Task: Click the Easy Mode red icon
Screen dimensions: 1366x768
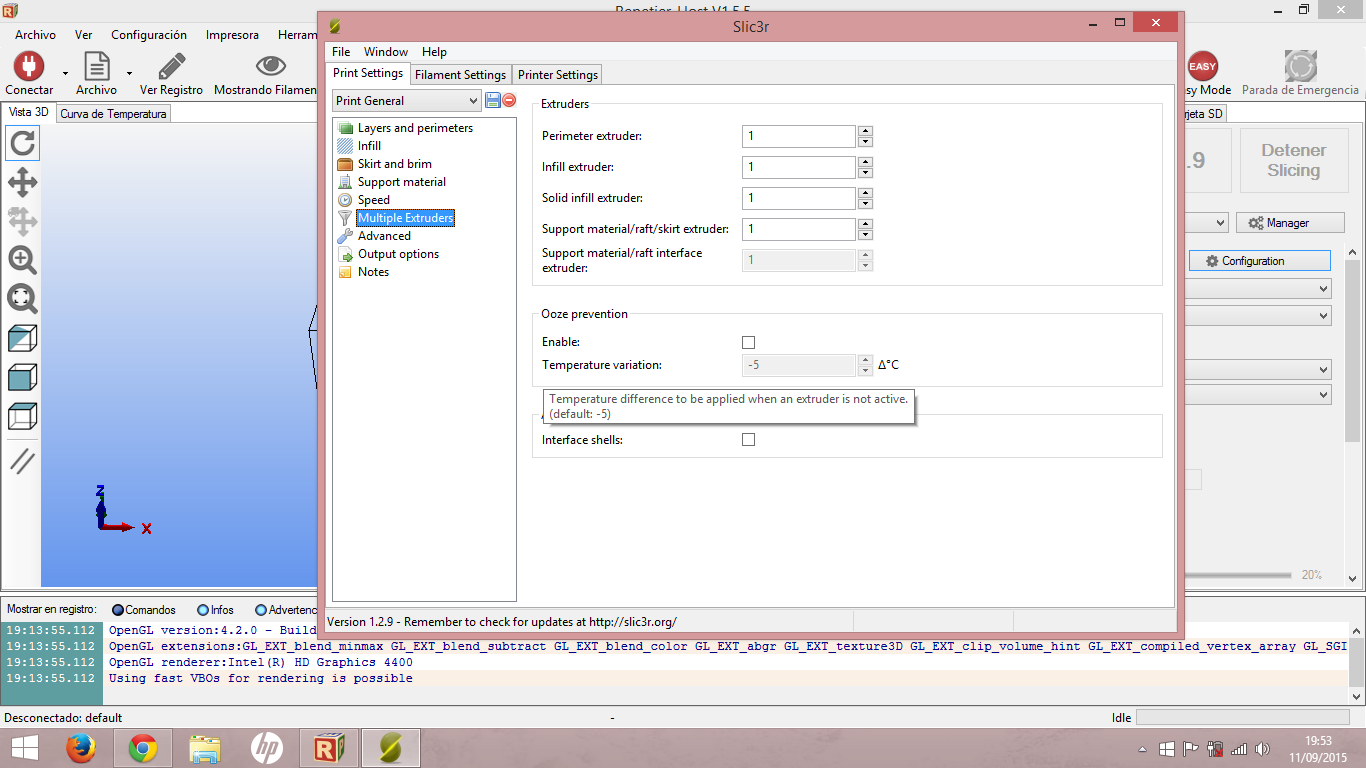Action: coord(1202,66)
